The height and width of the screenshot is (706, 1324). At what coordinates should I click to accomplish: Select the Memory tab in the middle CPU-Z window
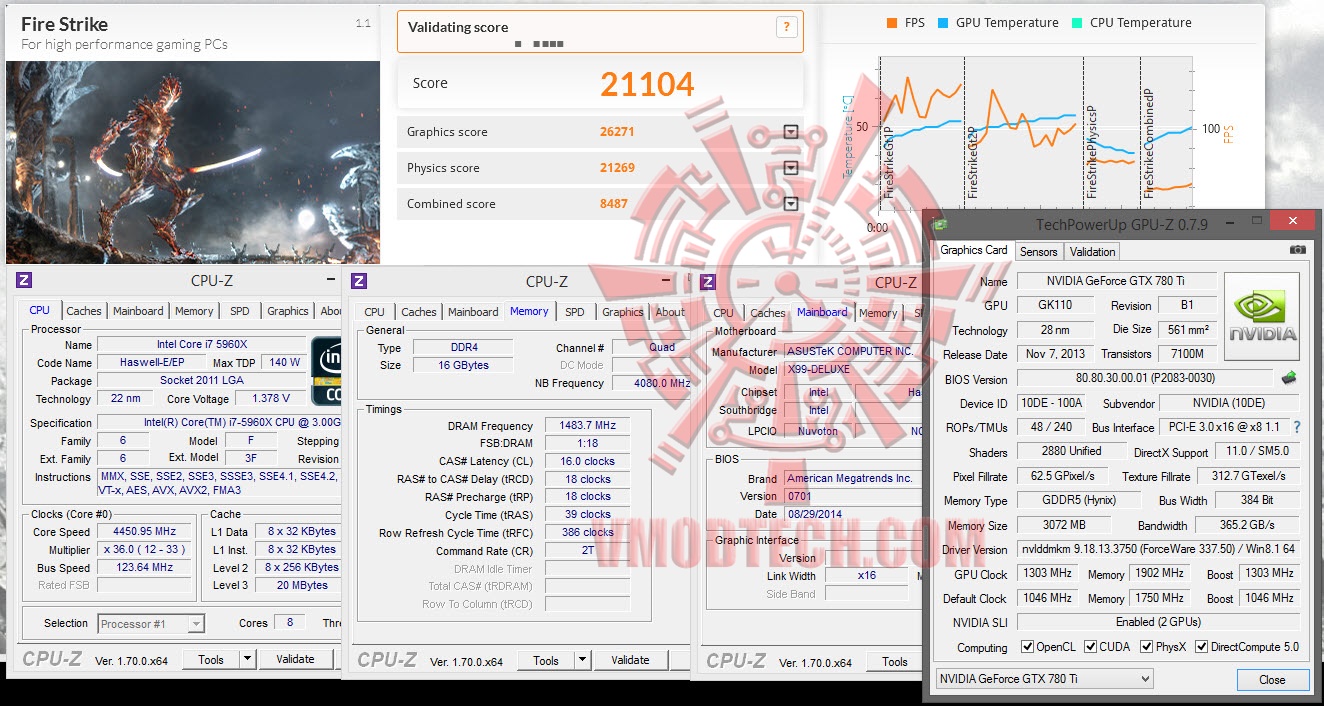coord(529,311)
